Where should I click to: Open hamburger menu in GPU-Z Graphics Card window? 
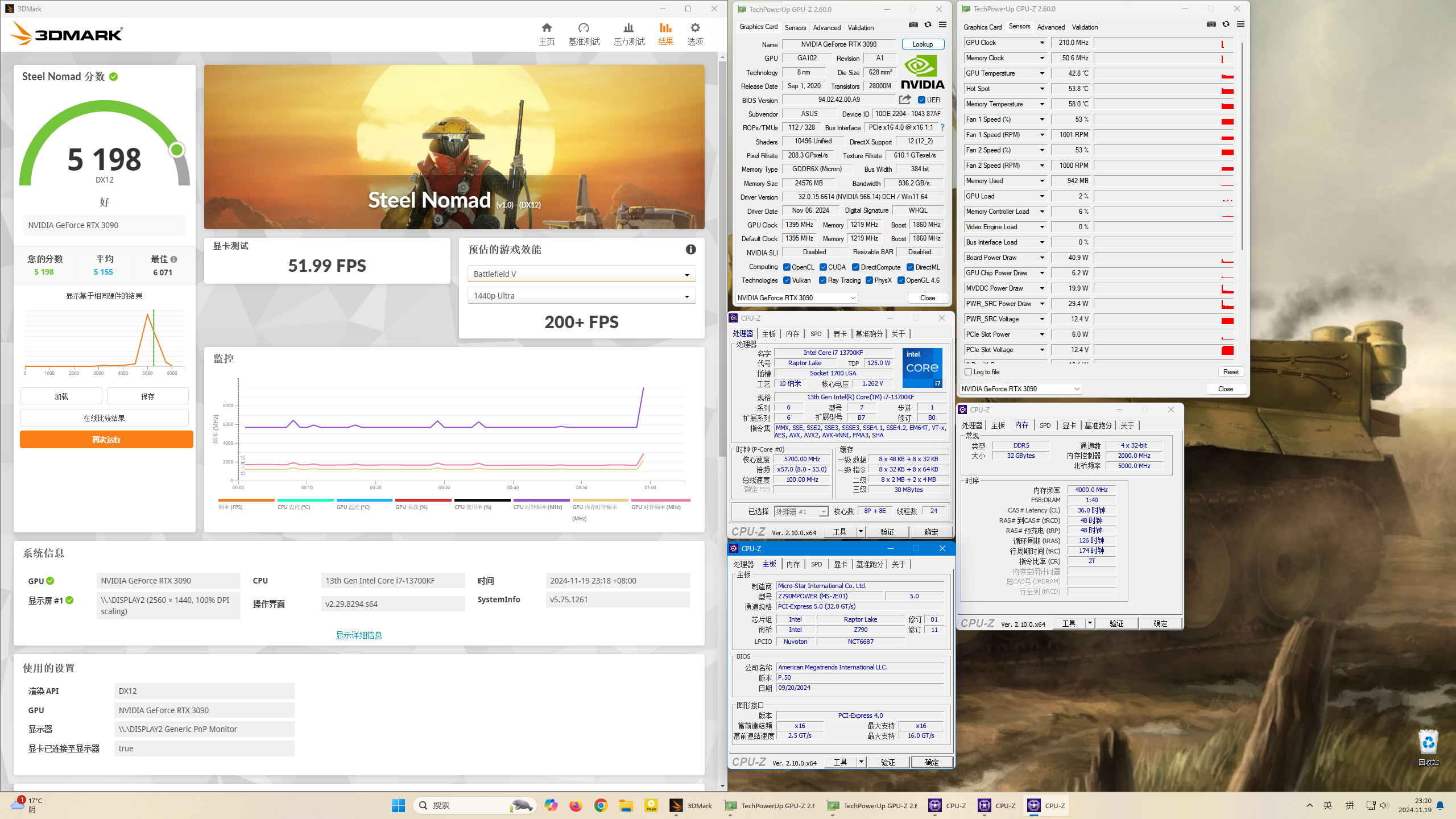[x=942, y=24]
